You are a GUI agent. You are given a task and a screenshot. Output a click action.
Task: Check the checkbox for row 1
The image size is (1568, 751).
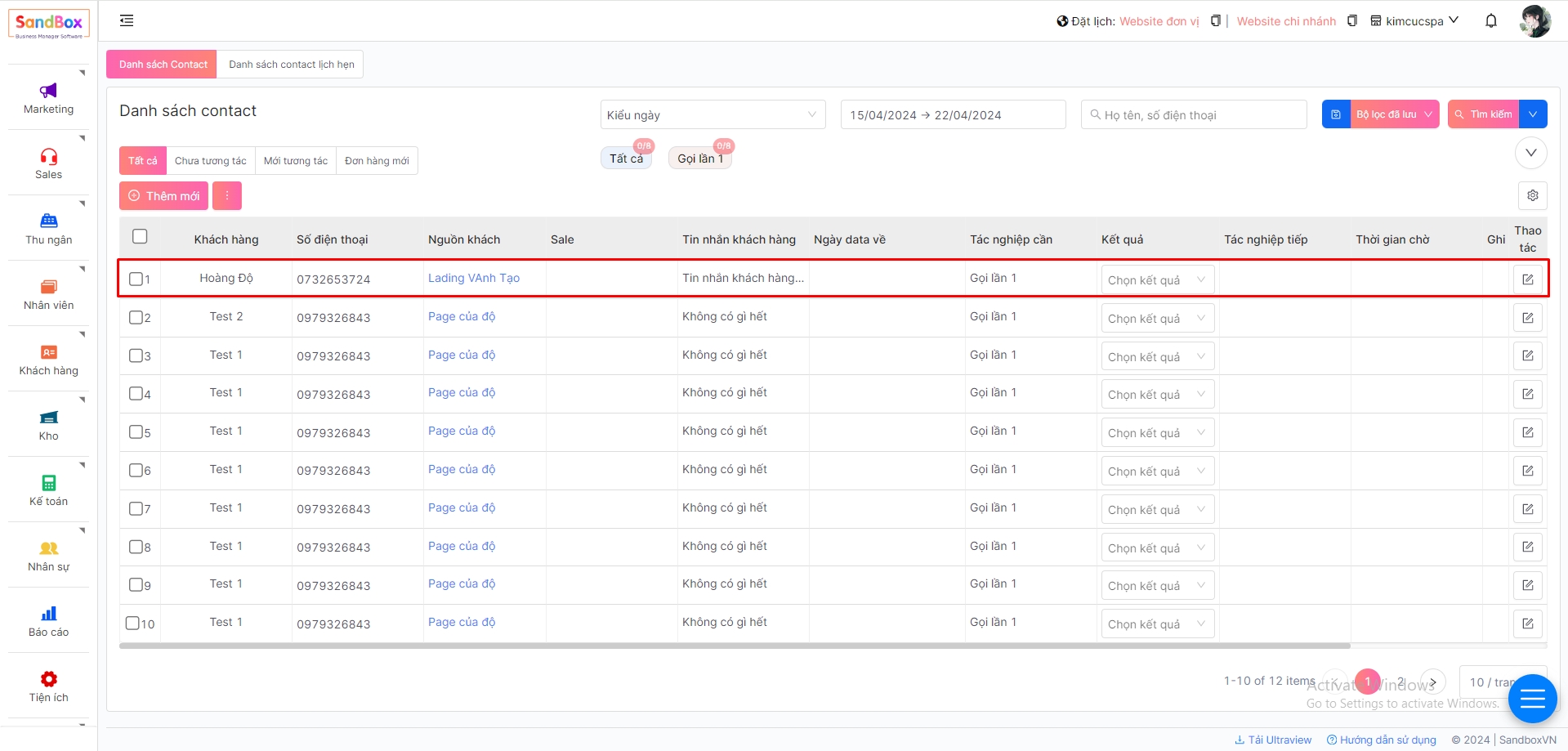coord(136,279)
